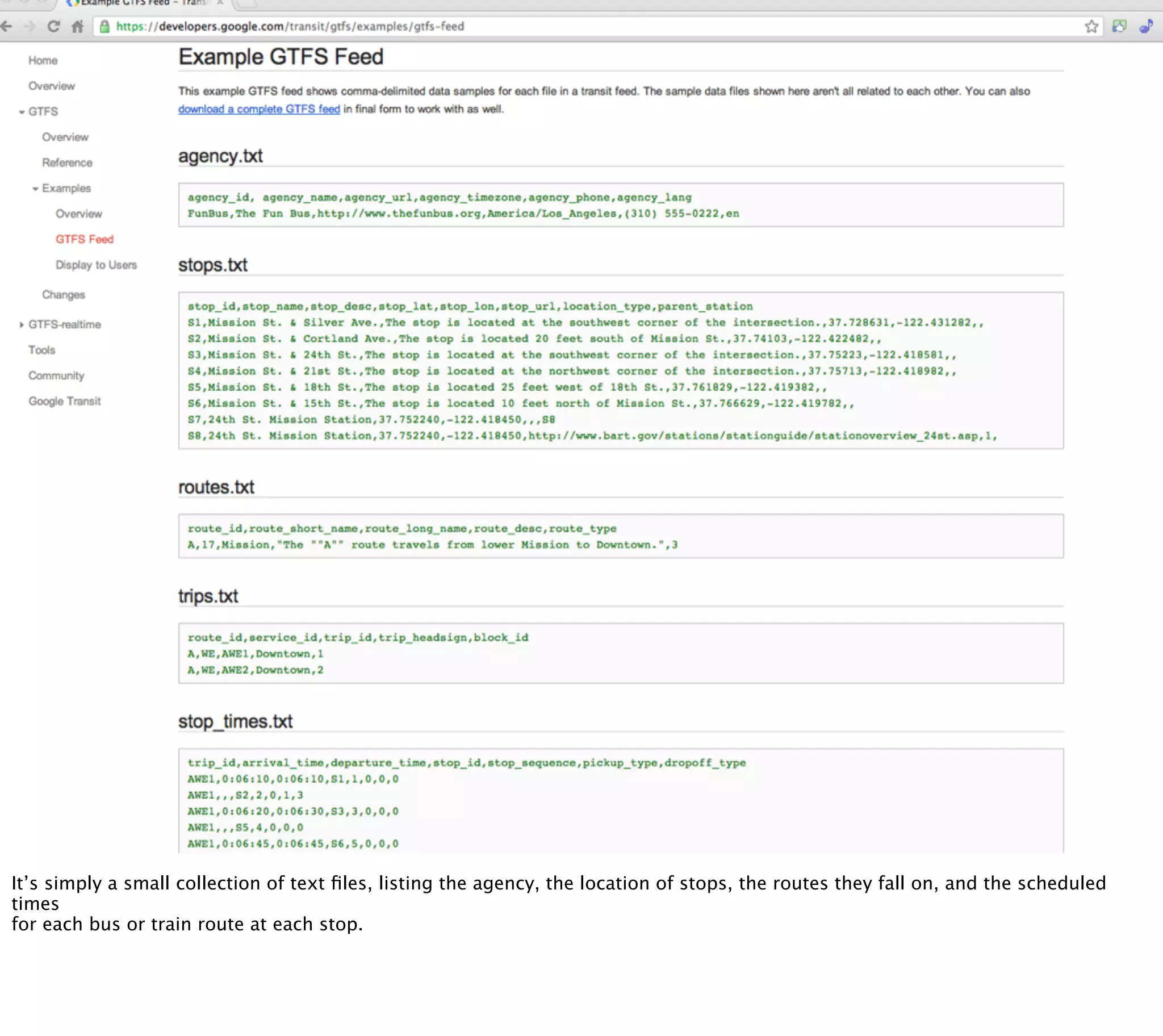Screen dimensions: 1163x1036
Task: Go to the browser home icon
Action: (78, 26)
